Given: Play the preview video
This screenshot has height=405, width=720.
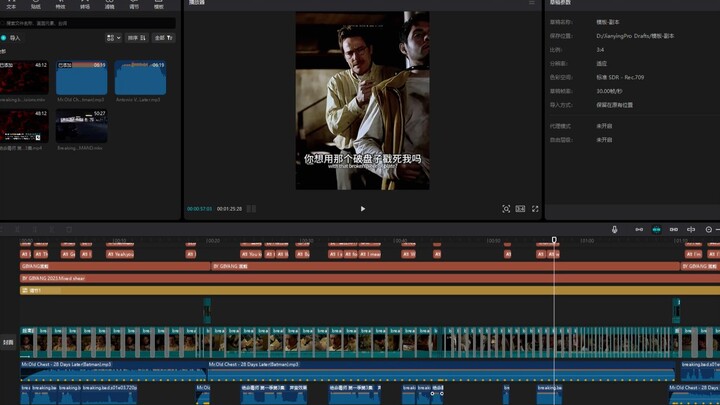Looking at the screenshot, I should point(363,209).
